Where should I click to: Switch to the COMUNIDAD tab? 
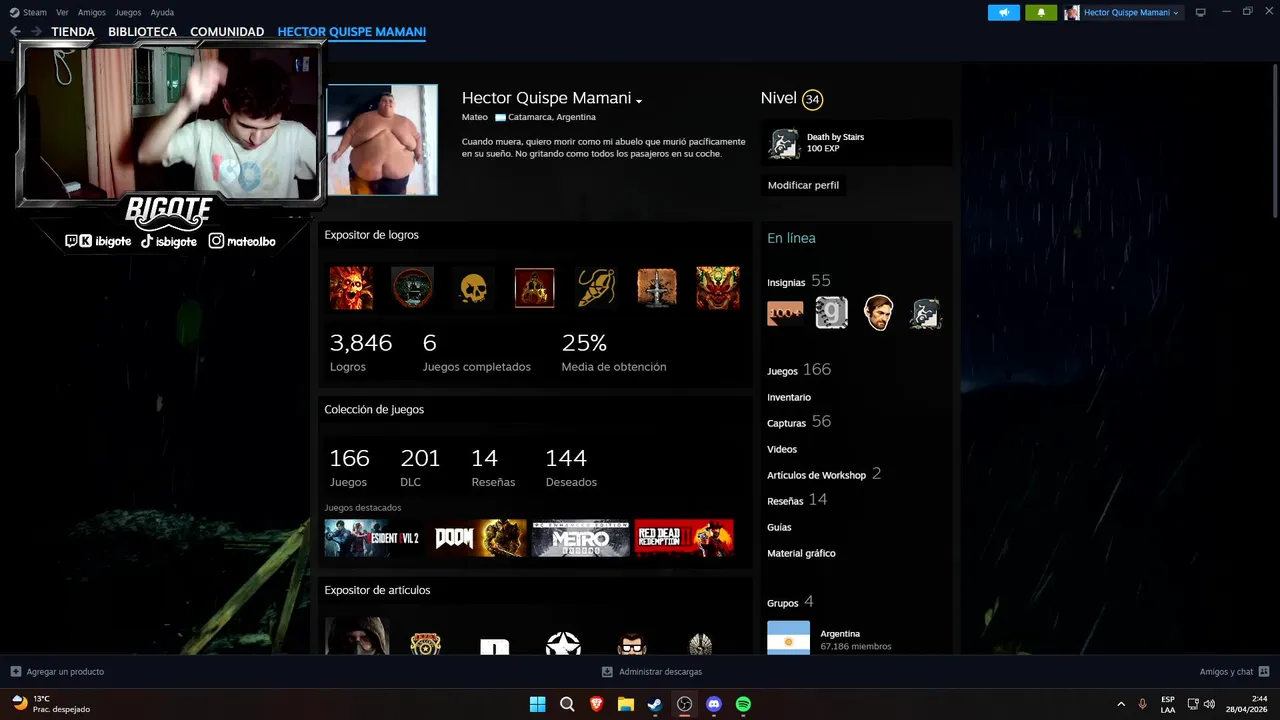coord(227,32)
